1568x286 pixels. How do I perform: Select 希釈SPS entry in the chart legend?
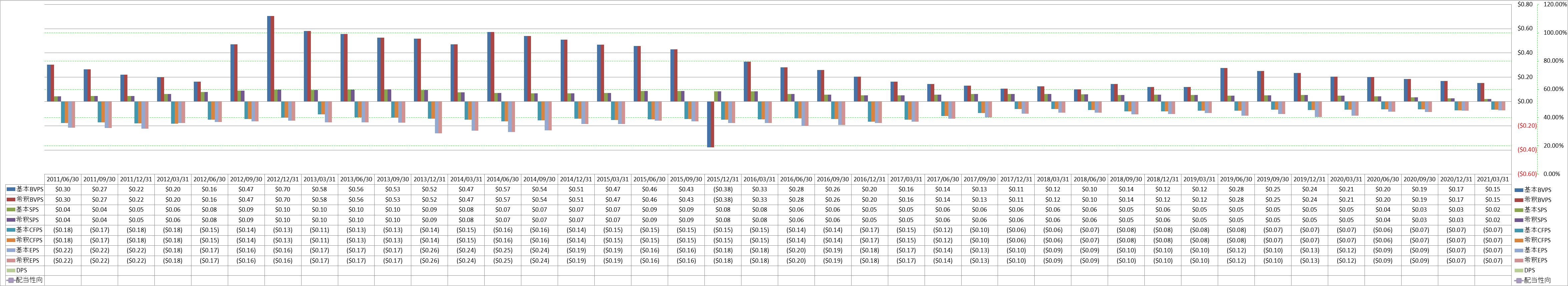pyautogui.click(x=1530, y=220)
